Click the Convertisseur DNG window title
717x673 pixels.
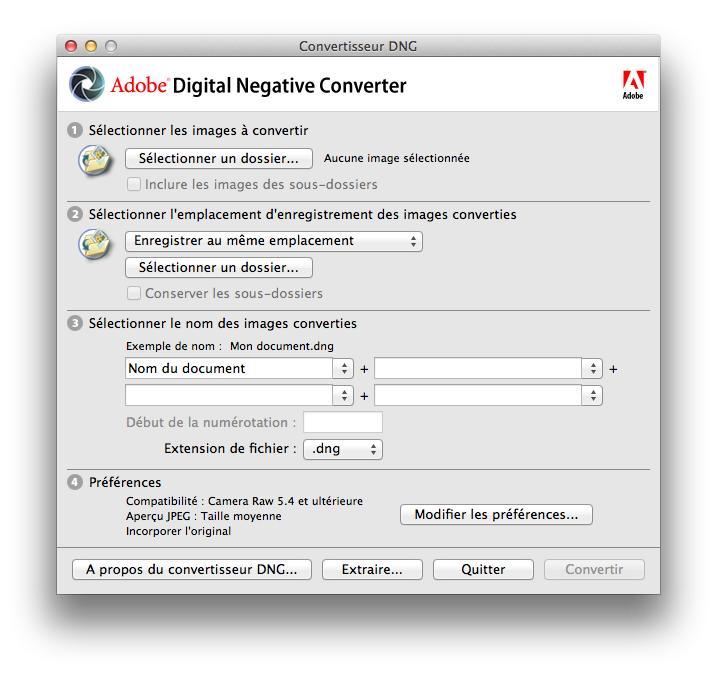click(358, 46)
